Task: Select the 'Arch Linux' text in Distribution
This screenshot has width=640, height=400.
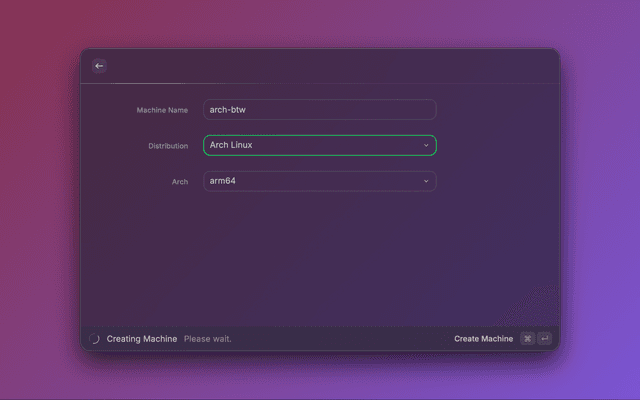Action: pos(231,146)
